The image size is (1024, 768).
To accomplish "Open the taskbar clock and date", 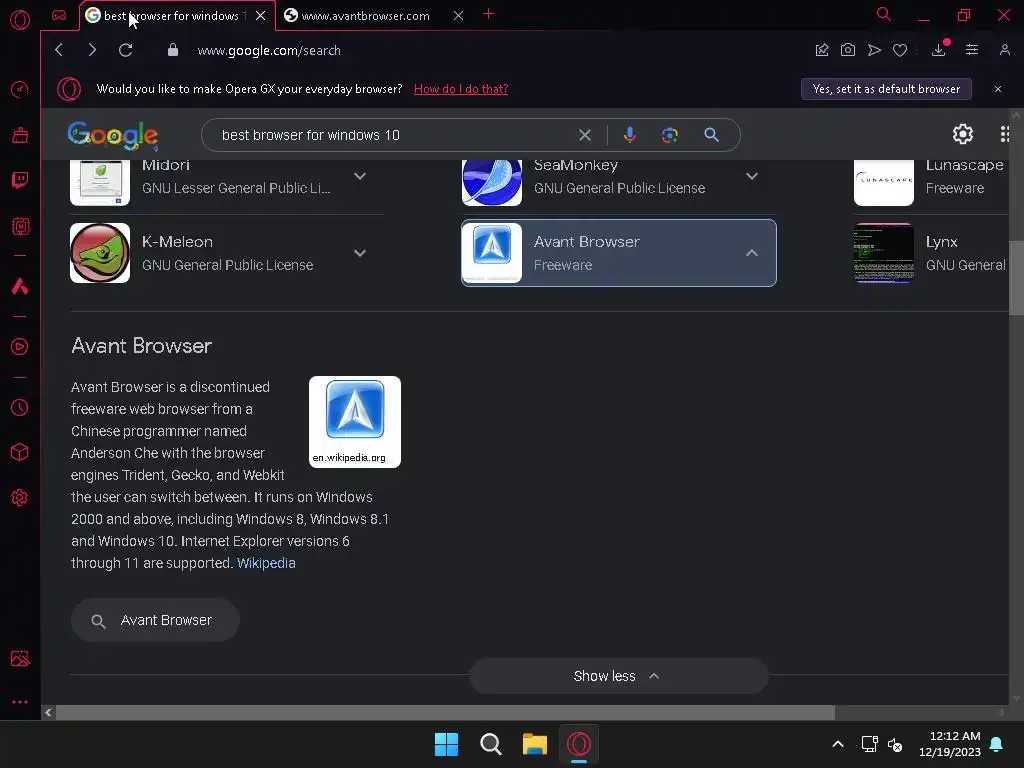I will tap(950, 744).
